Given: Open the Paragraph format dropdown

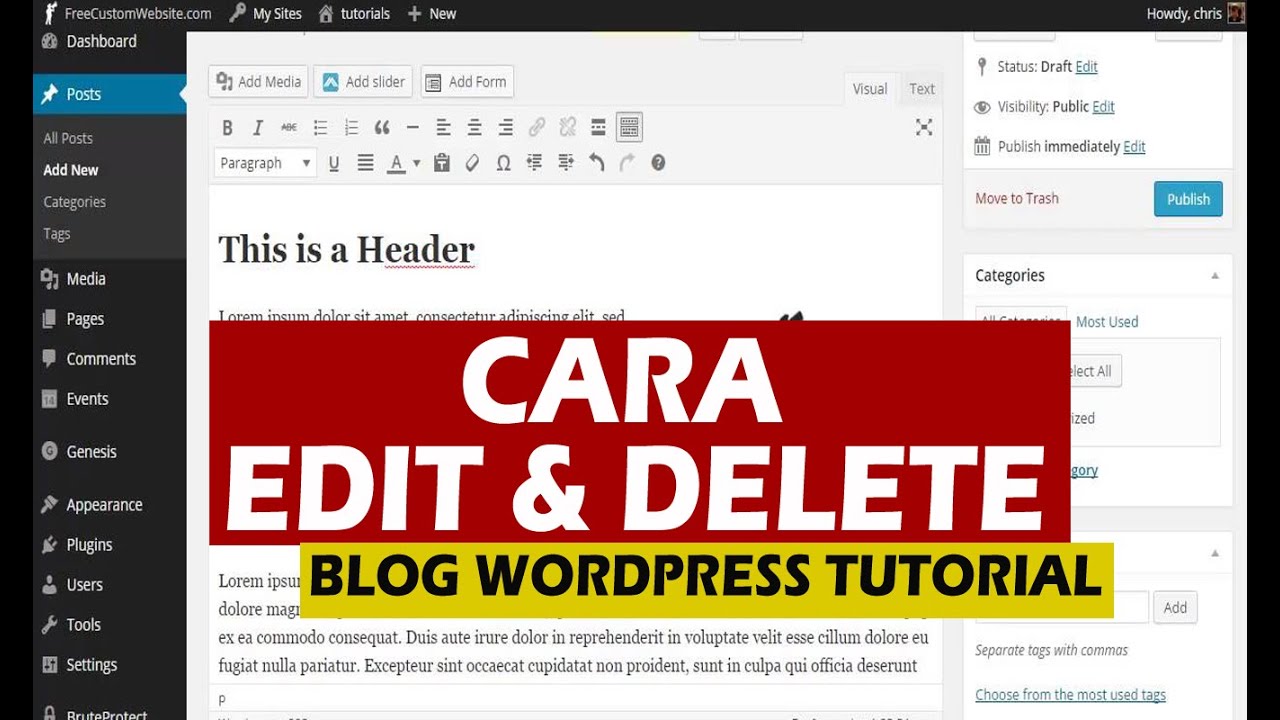Looking at the screenshot, I should tap(265, 163).
